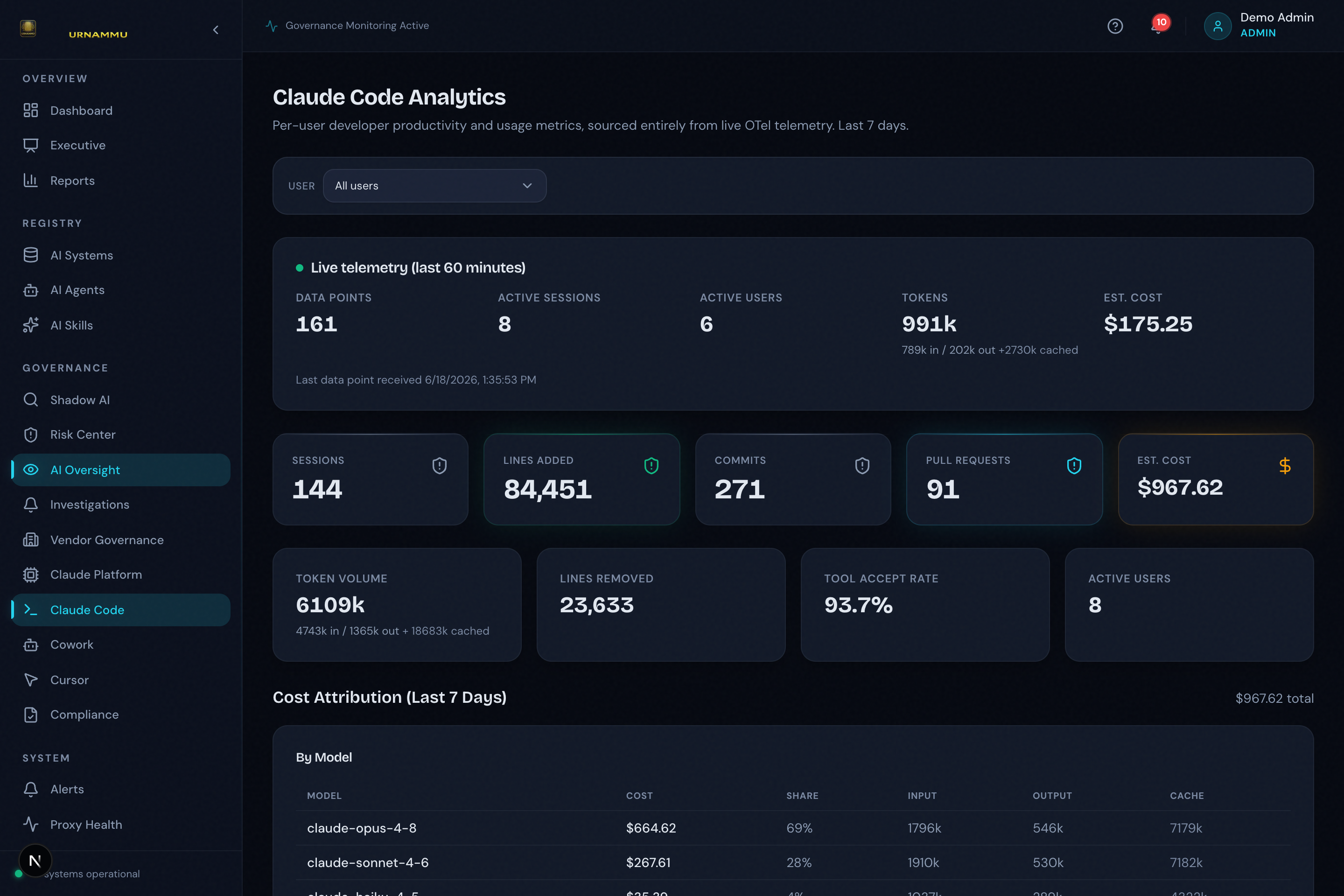
Task: Click the Compliance document check icon
Action: 31,715
